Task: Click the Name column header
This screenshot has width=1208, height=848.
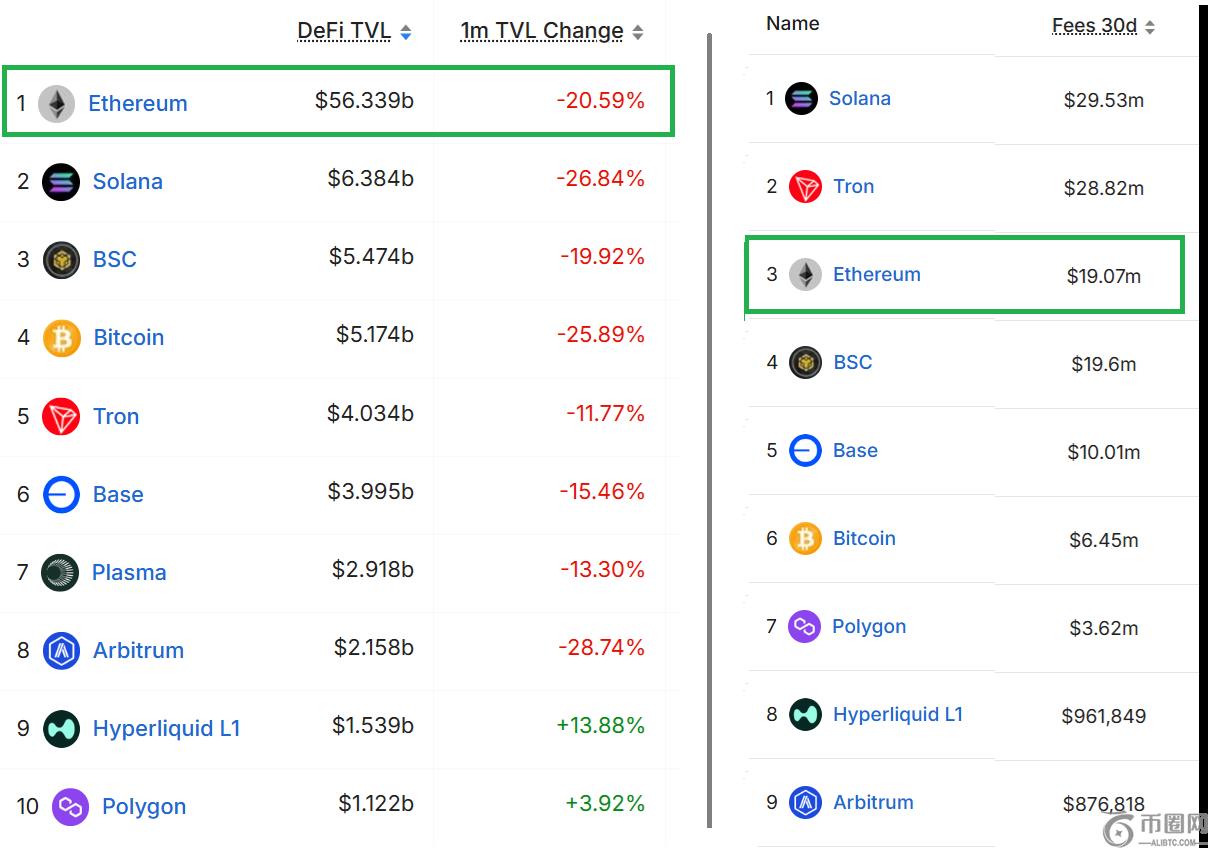Action: (793, 23)
